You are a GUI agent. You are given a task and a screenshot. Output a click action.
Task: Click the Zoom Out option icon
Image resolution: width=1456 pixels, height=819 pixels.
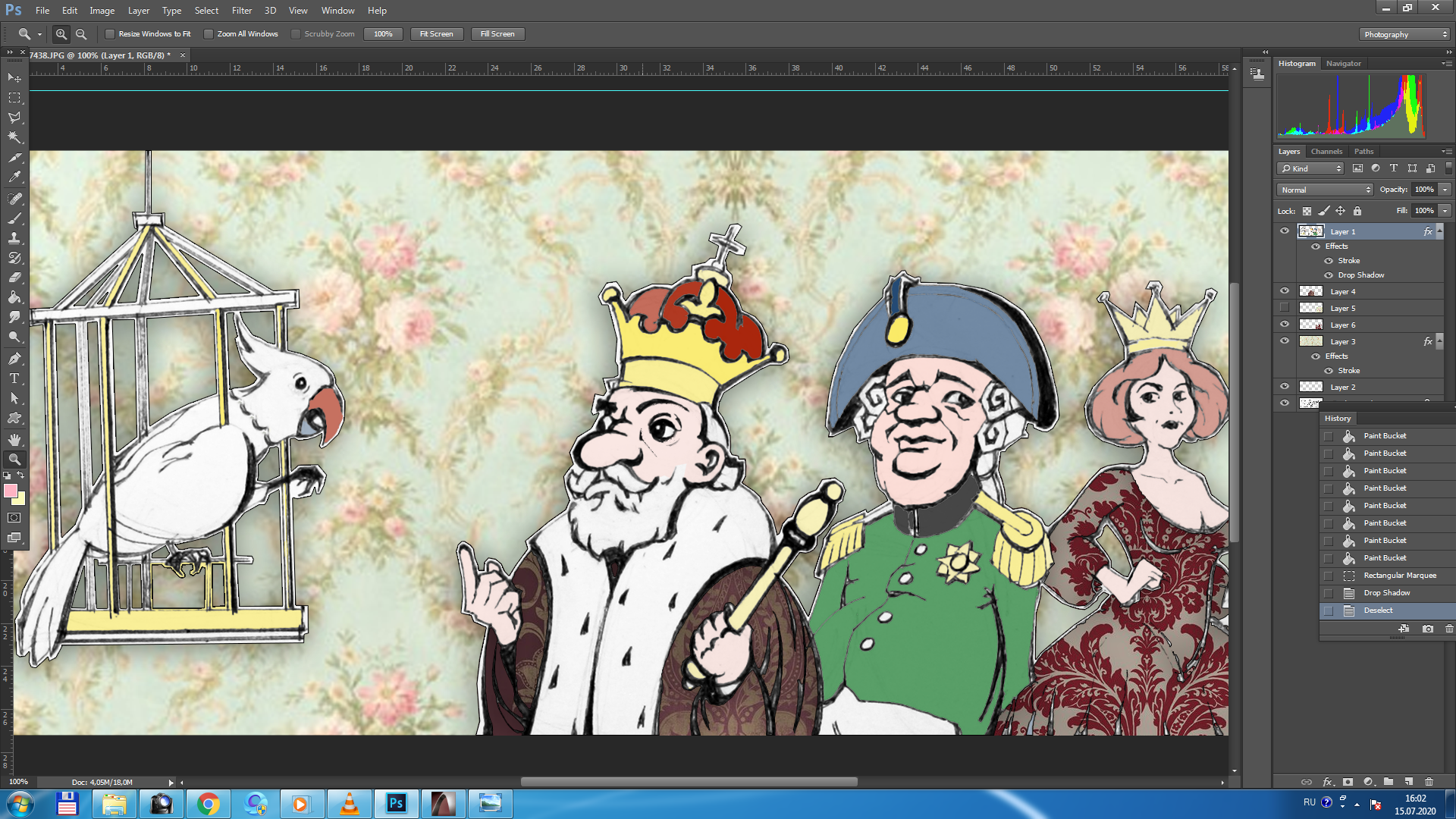click(81, 34)
